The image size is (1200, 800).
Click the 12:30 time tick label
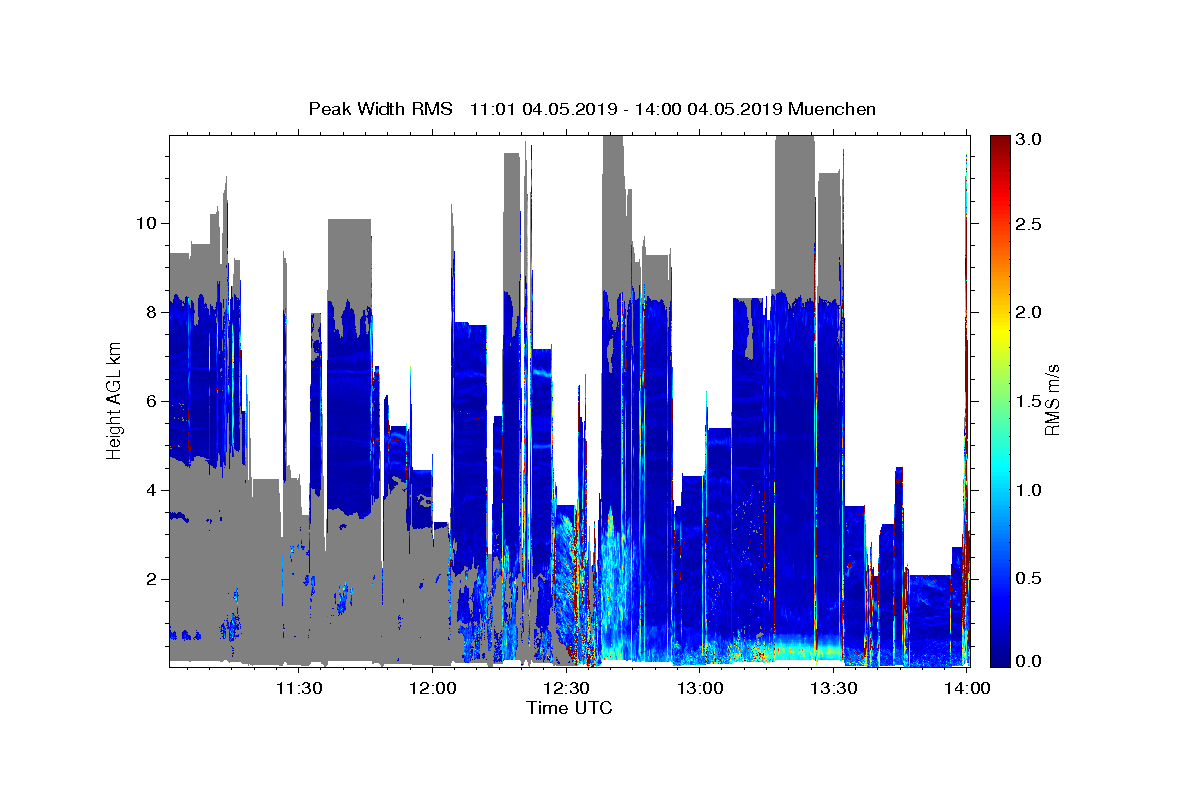pos(566,688)
